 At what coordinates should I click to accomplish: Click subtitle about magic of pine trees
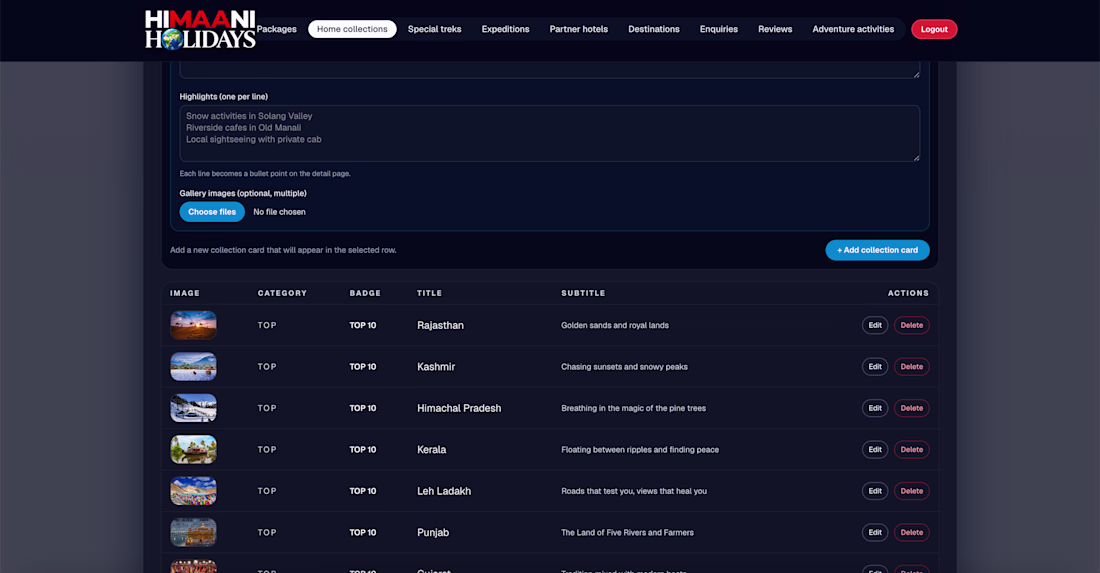633,408
